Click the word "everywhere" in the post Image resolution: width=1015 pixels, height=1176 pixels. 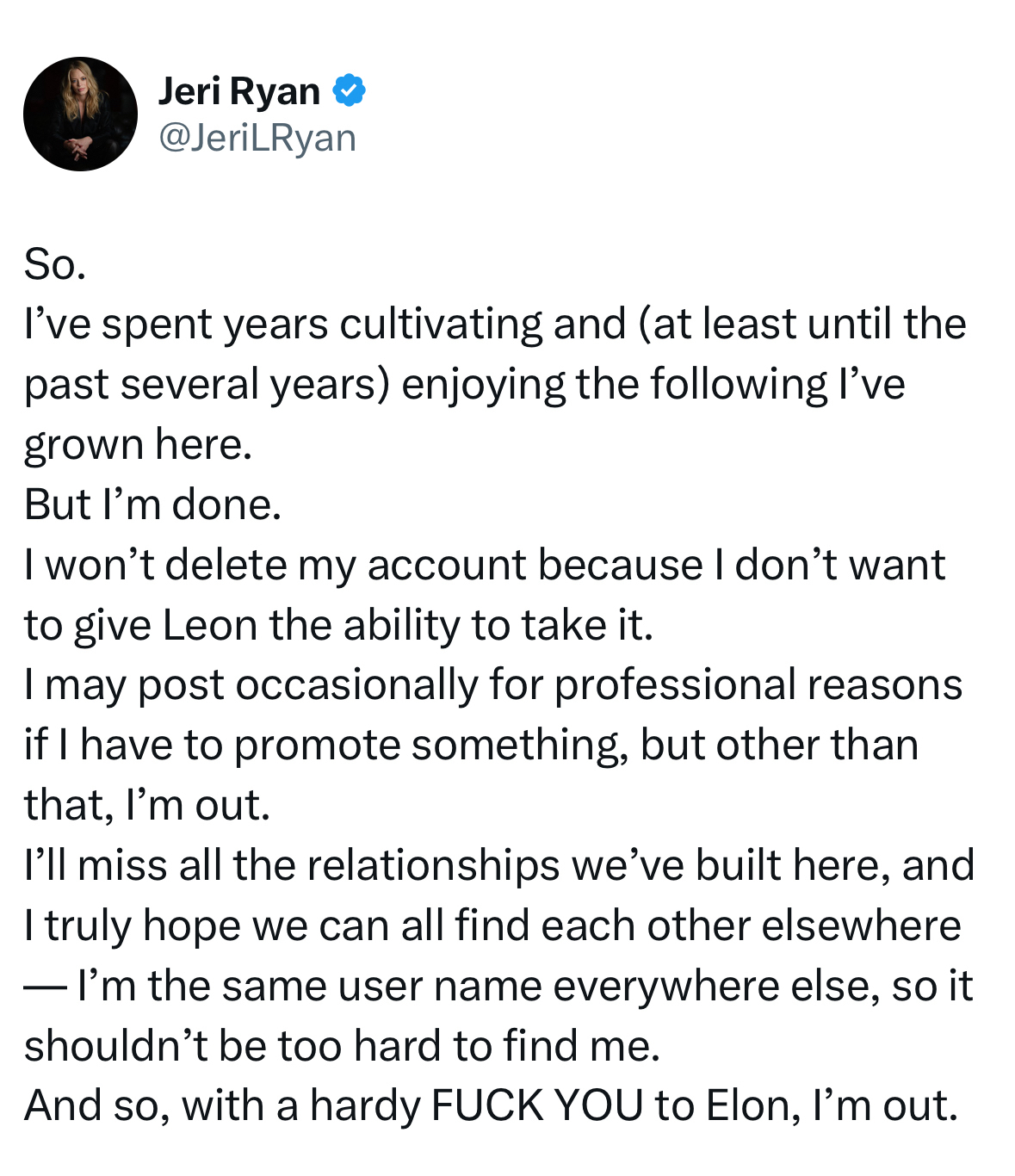(665, 986)
